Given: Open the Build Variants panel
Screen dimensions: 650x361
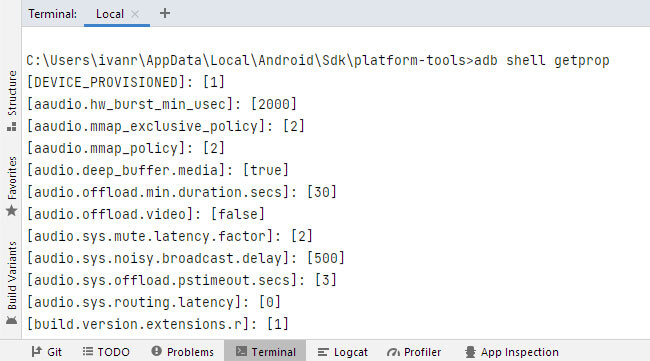Looking at the screenshot, I should click(x=12, y=283).
